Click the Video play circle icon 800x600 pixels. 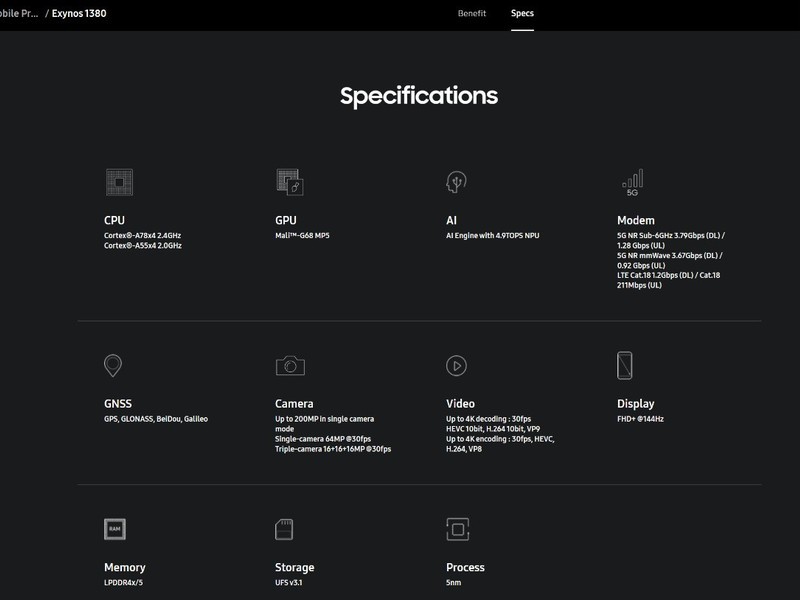click(456, 366)
